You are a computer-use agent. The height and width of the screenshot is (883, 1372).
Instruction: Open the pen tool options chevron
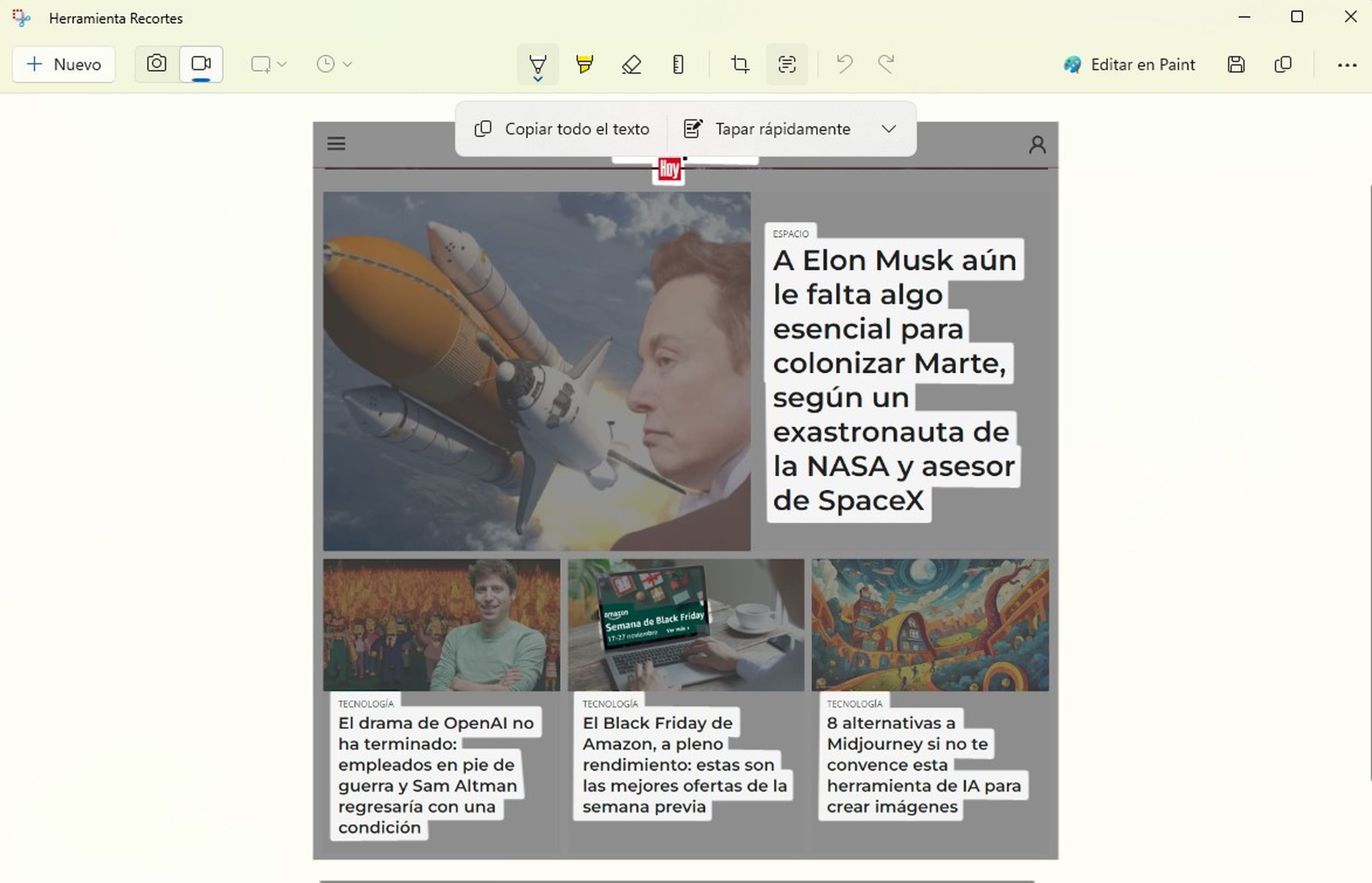(x=537, y=80)
